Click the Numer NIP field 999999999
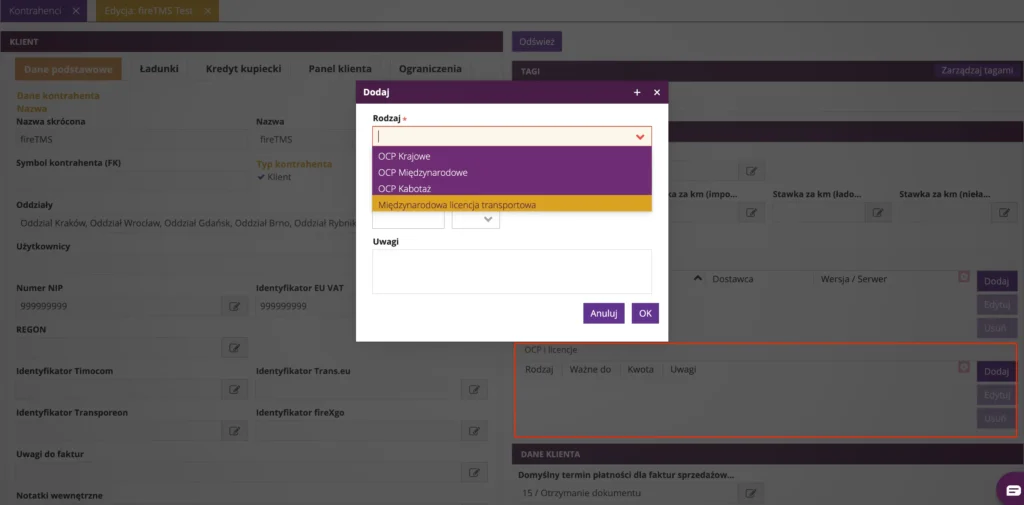 point(118,306)
